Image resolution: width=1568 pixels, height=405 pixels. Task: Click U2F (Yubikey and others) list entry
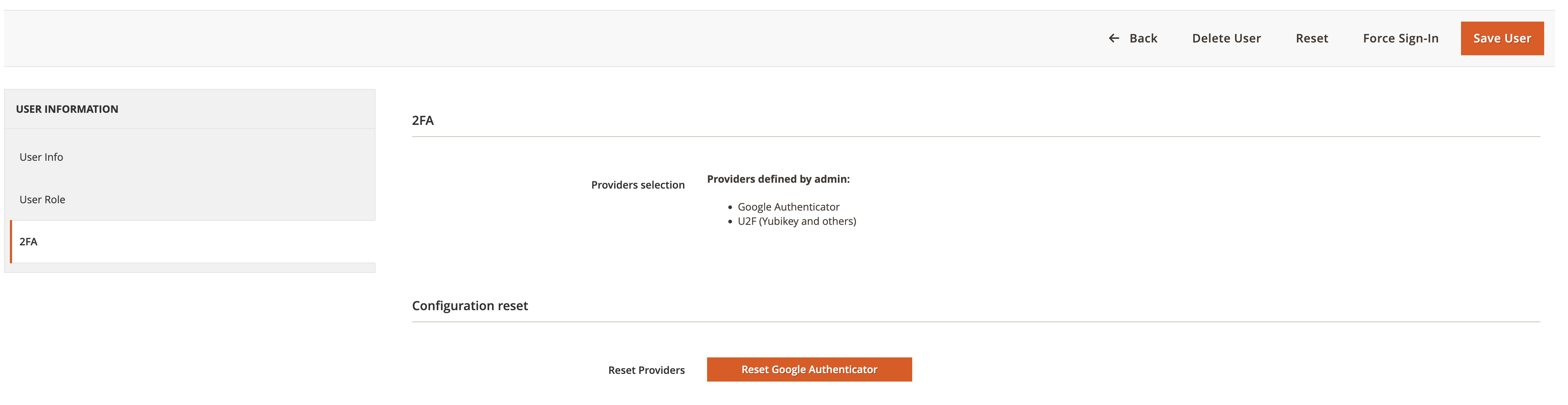pyautogui.click(x=796, y=221)
